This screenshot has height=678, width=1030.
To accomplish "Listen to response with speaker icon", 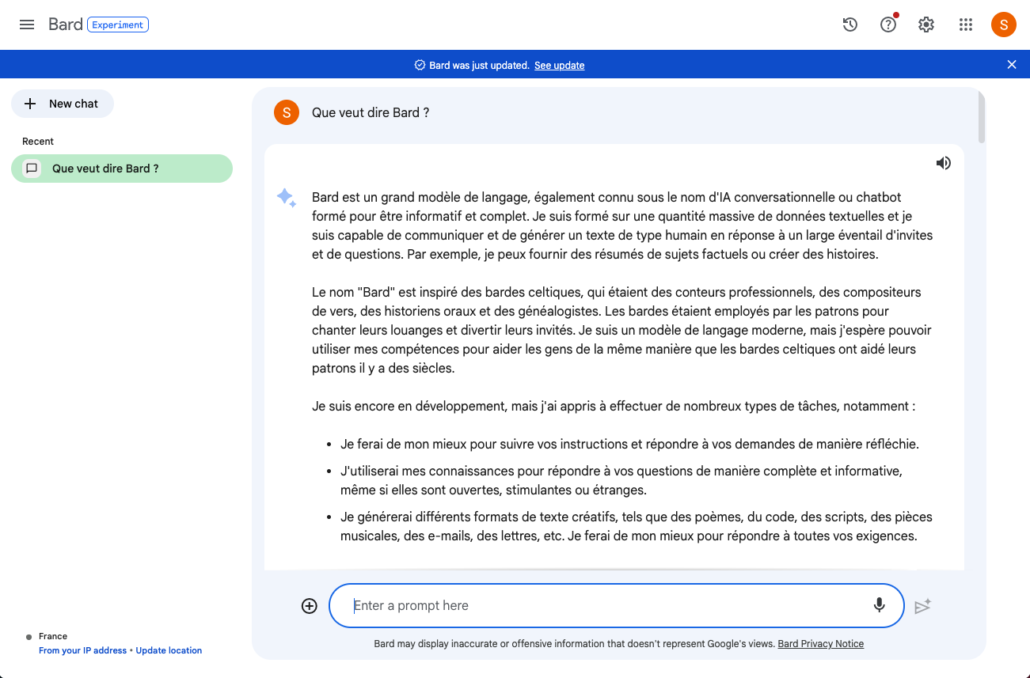I will click(x=943, y=163).
